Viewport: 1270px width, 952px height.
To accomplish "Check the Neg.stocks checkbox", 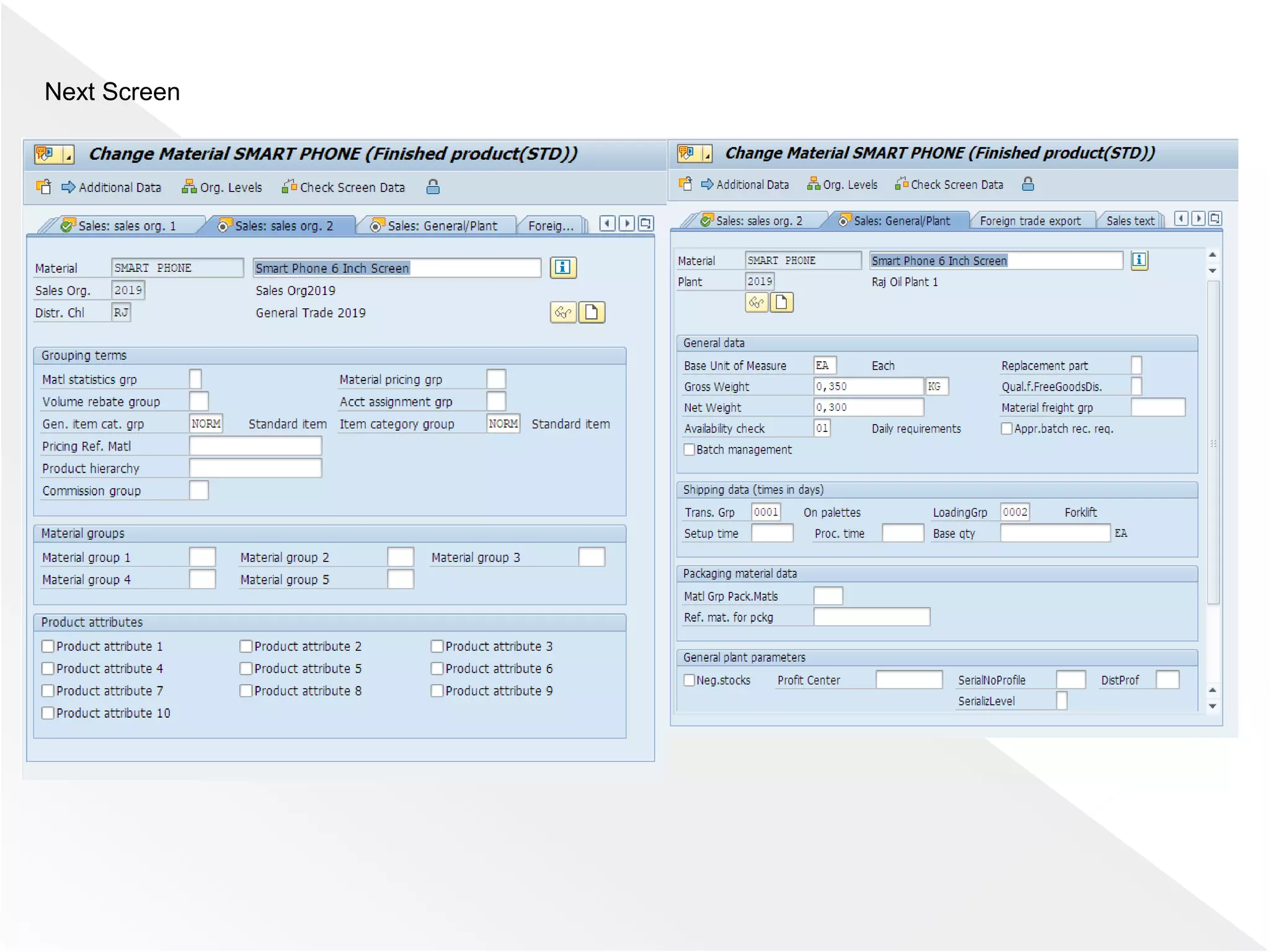I will coord(689,680).
